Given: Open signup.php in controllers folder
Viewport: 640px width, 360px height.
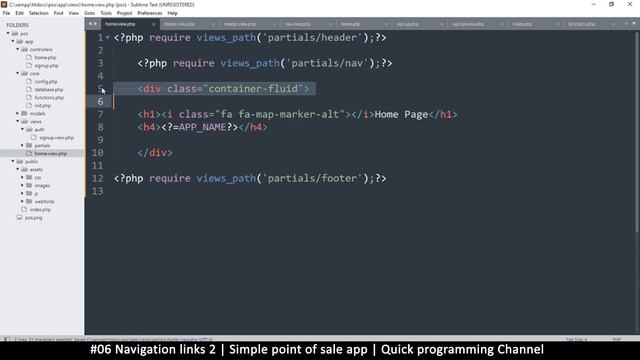Looking at the screenshot, I should click(46, 66).
